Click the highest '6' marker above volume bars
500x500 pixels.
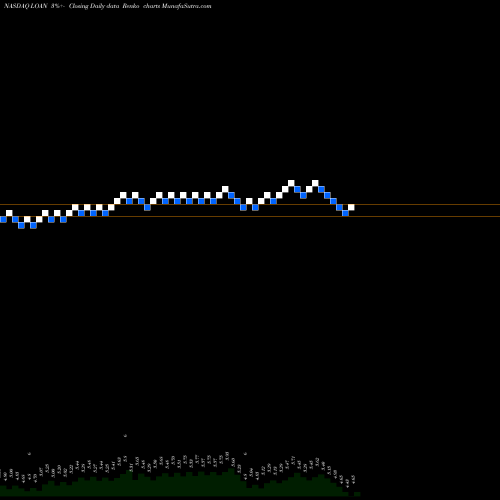tap(125, 436)
